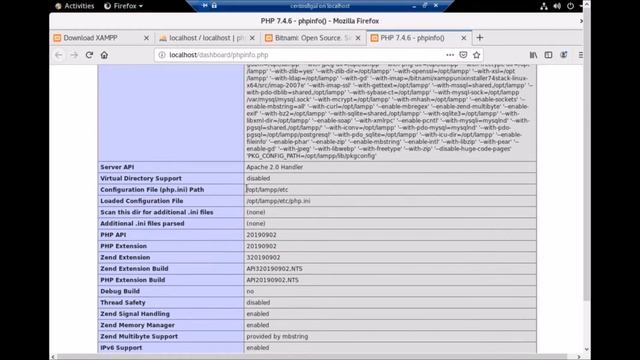Screen dimensions: 640x360
Task: Click the lock icon in VM toolbar
Action: tap(214, 6)
